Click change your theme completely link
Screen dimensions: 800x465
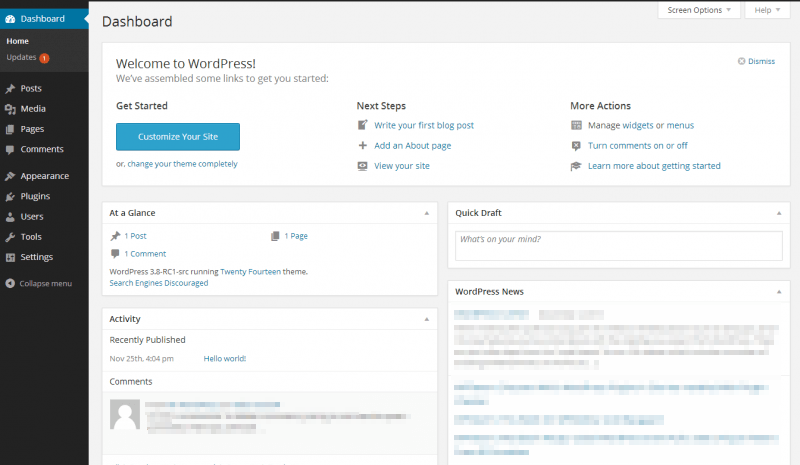[182, 164]
